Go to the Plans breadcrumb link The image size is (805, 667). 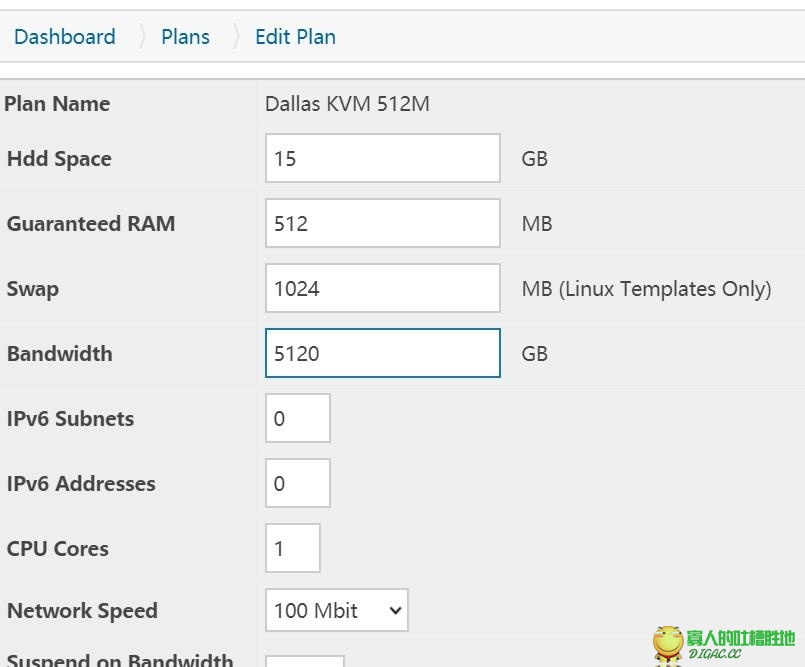tap(185, 37)
